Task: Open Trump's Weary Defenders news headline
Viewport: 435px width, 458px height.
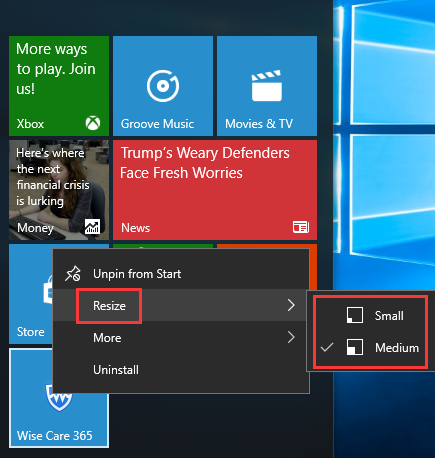Action: coord(205,163)
